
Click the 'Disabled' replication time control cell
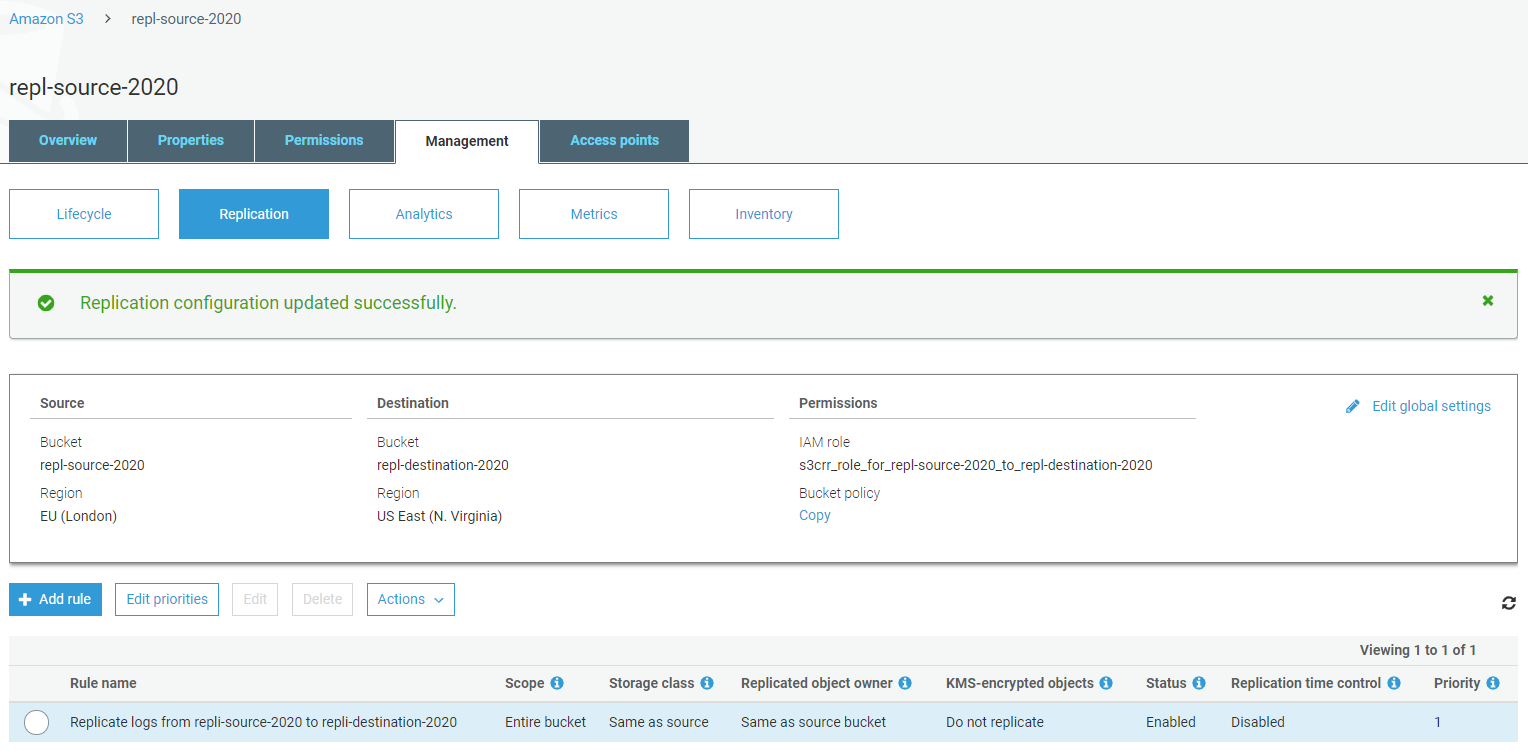(1258, 722)
